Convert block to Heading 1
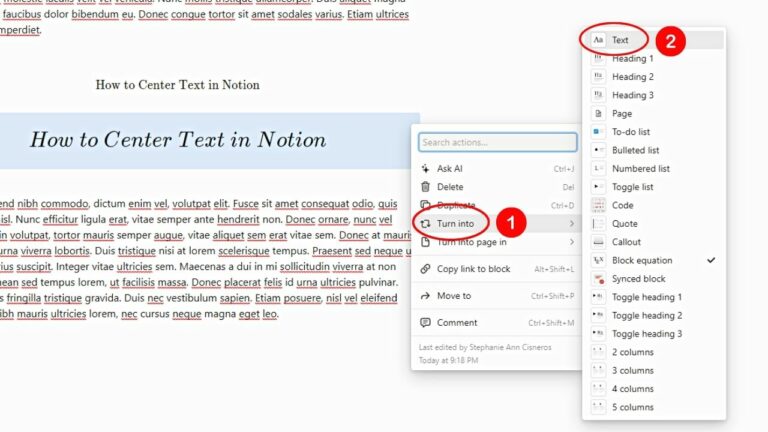 [654, 58]
